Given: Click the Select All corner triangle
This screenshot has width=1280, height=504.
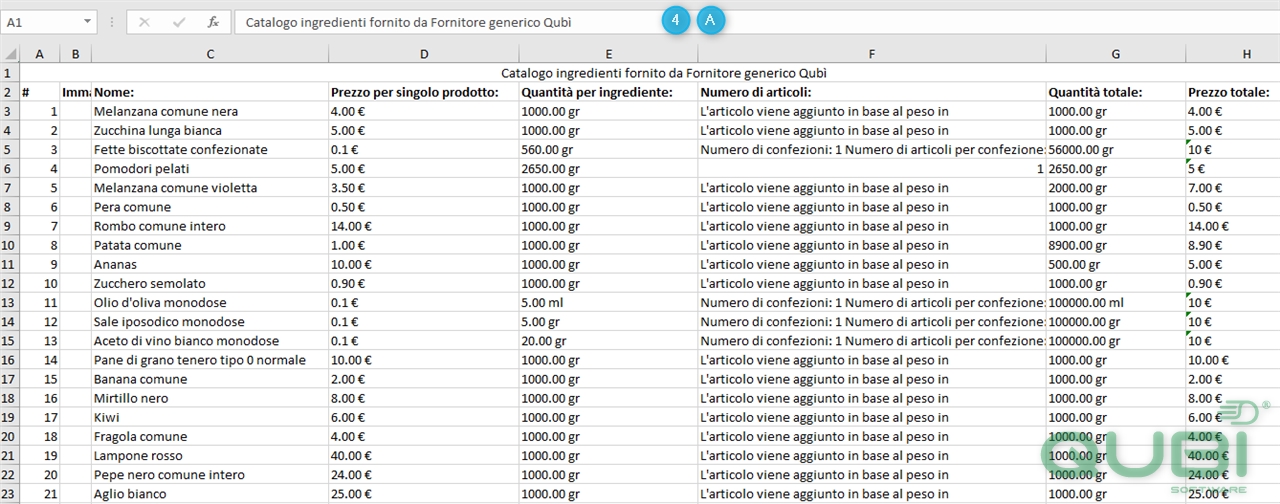Looking at the screenshot, I should click(x=10, y=54).
